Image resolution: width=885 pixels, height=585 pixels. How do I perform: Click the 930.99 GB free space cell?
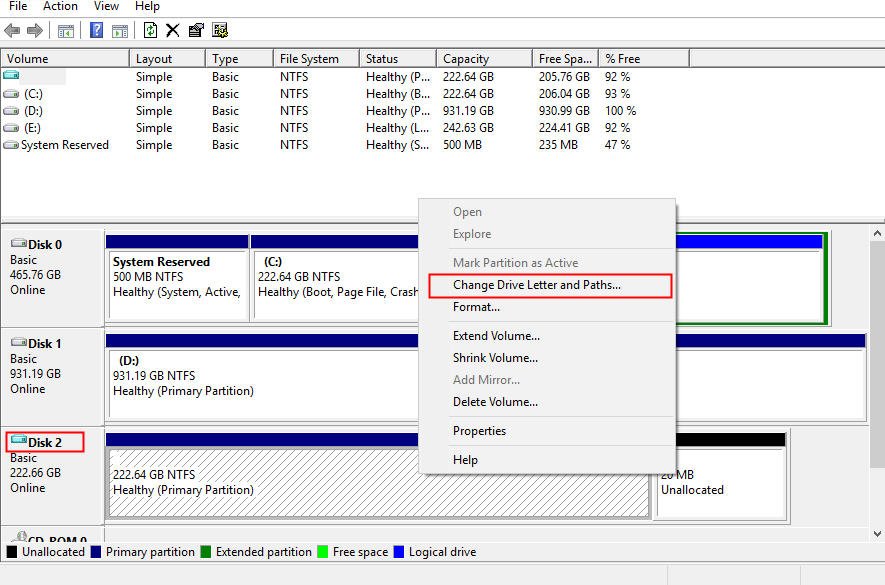(564, 111)
